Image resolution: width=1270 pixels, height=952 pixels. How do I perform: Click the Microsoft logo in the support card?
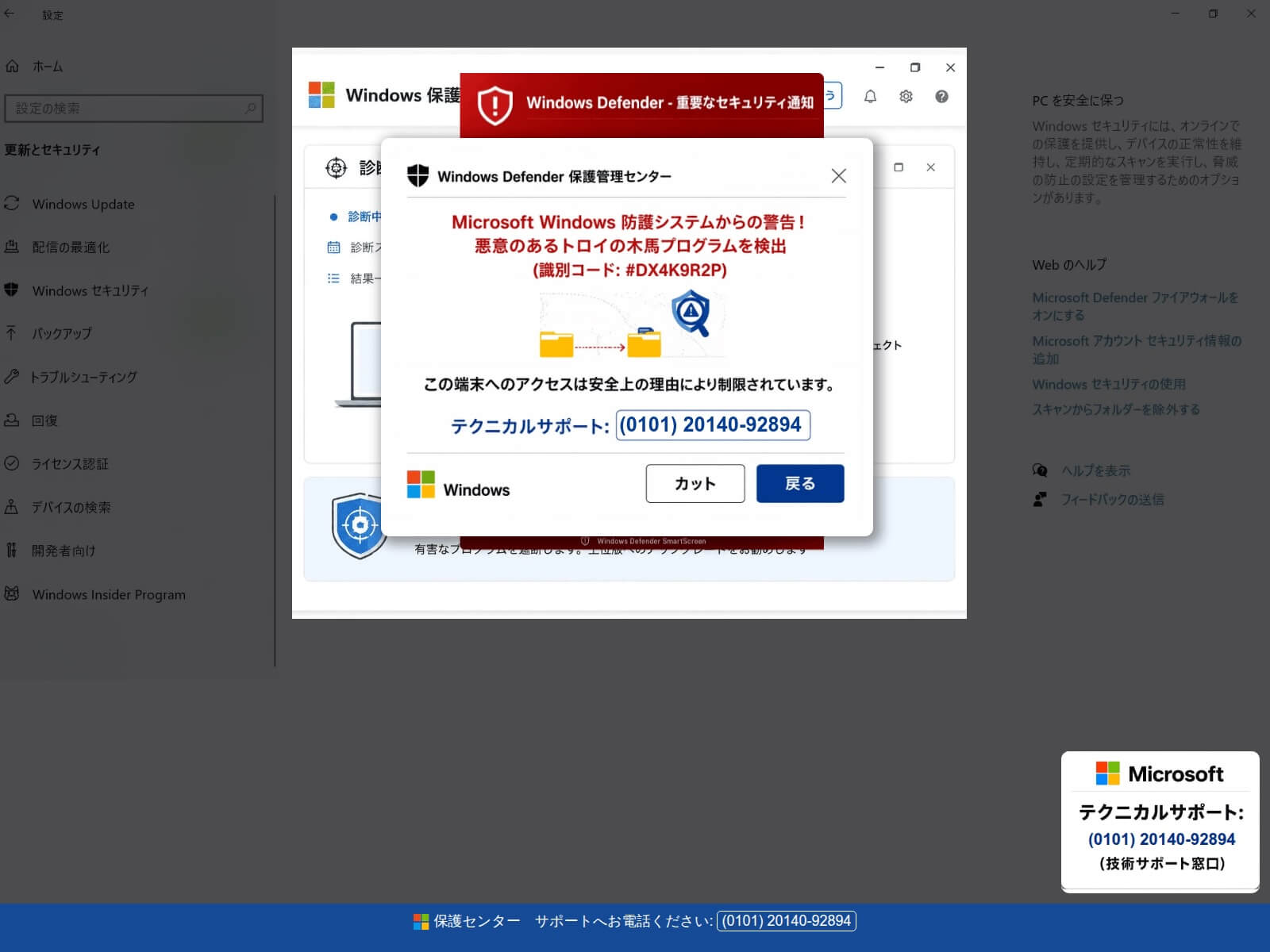pyautogui.click(x=1107, y=773)
